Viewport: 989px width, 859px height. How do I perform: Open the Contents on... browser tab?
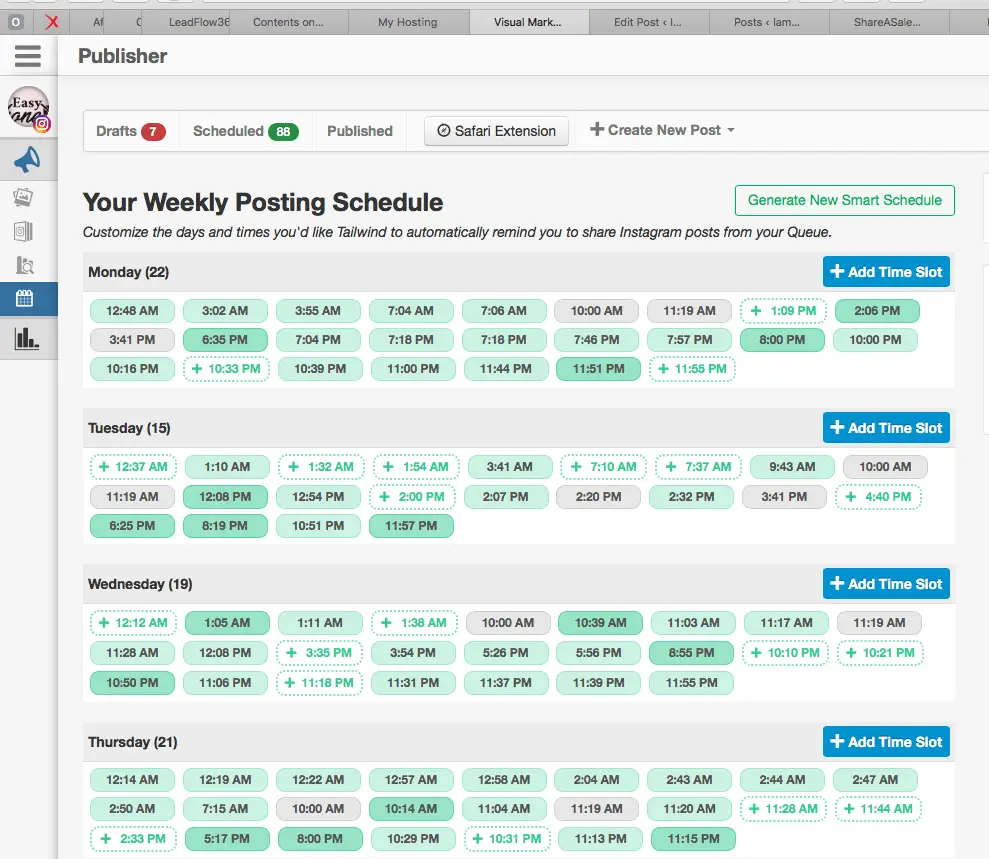288,22
